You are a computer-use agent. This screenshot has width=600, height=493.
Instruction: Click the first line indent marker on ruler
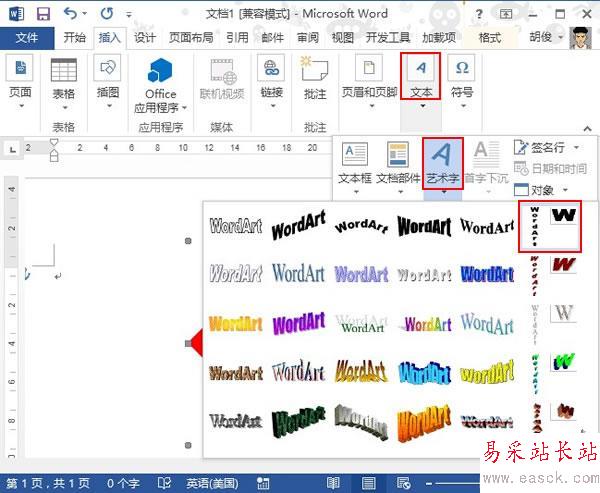(x=54, y=142)
